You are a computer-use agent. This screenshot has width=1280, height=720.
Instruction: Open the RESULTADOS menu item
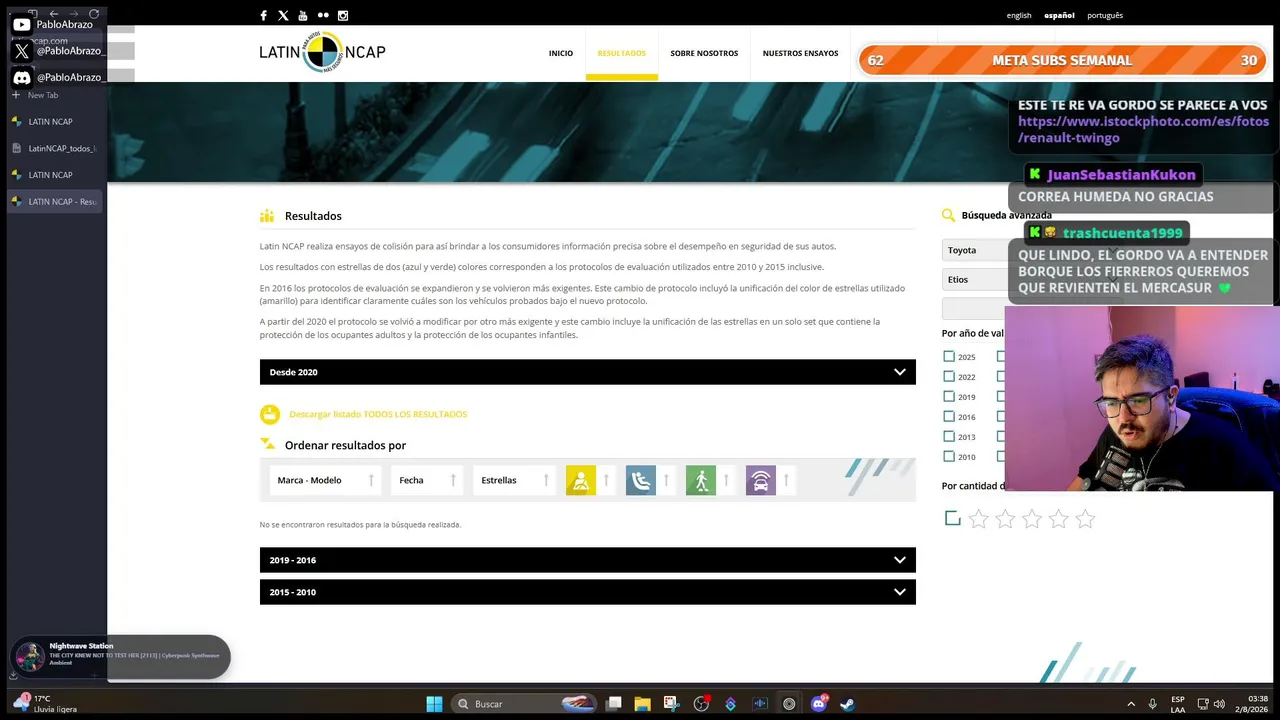tap(622, 53)
